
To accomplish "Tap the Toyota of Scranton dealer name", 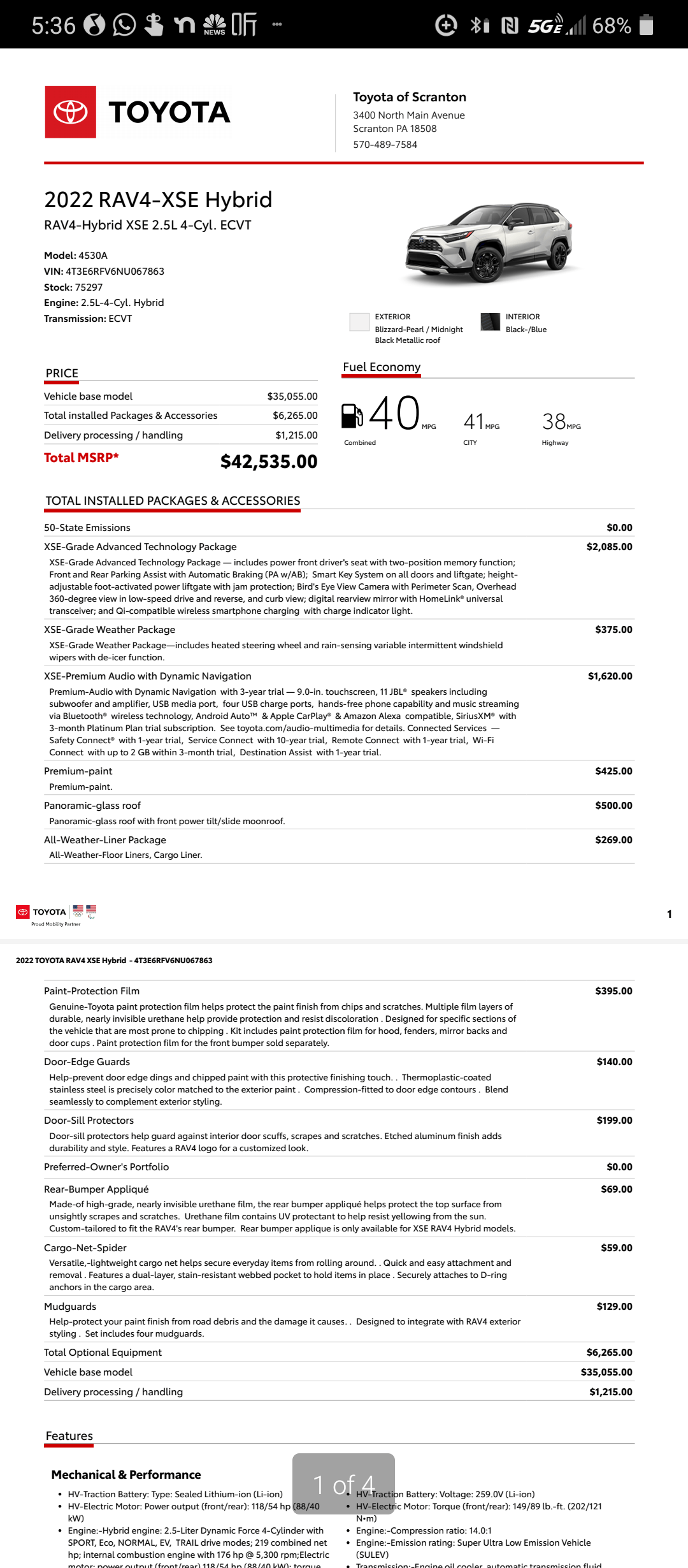I will (410, 97).
